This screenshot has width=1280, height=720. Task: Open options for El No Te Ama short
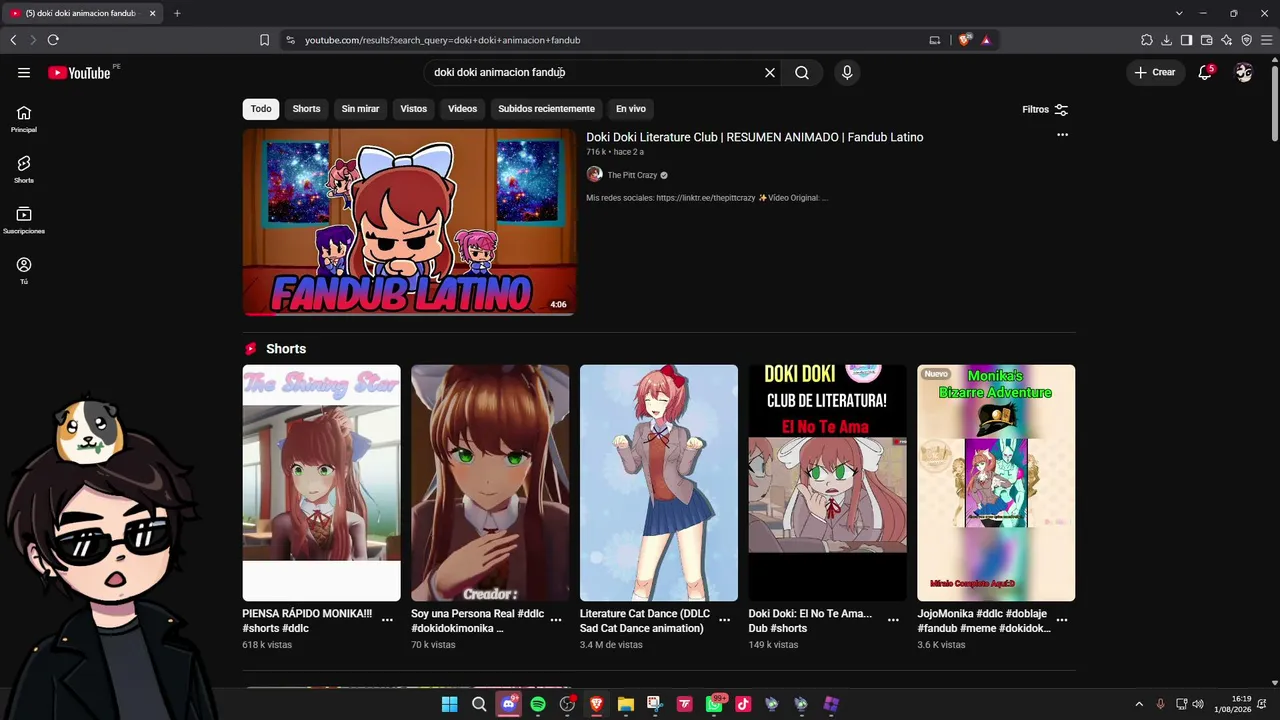pos(893,620)
